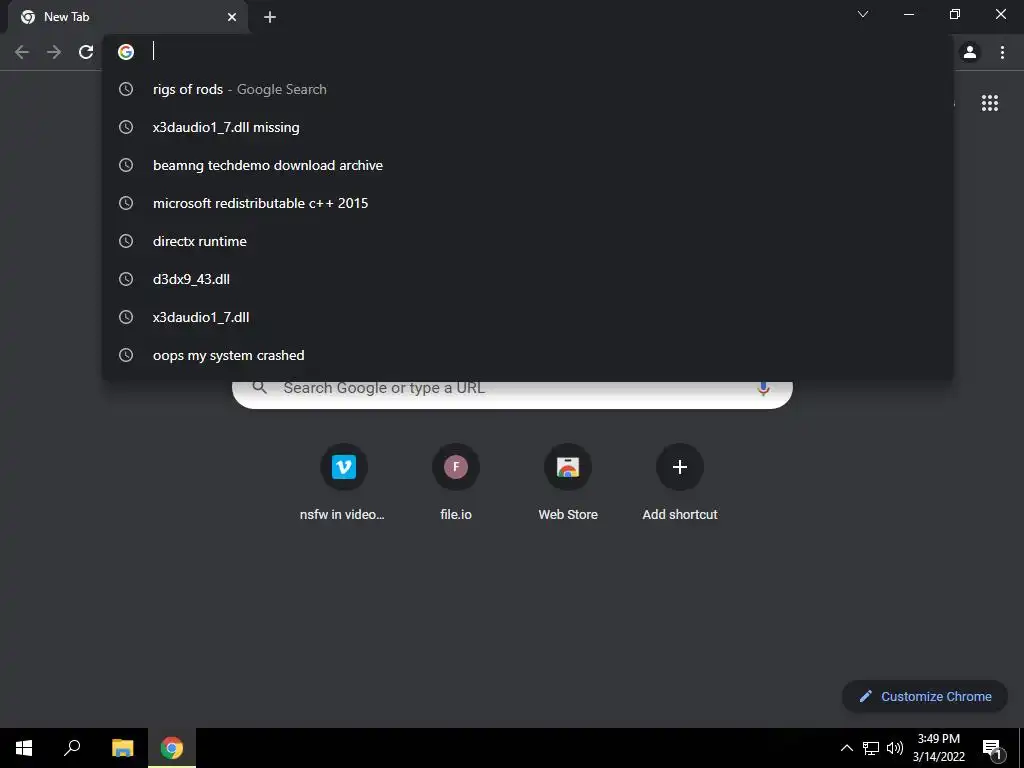Choose the 'd3dx9_43.dll' suggestion

(528, 279)
